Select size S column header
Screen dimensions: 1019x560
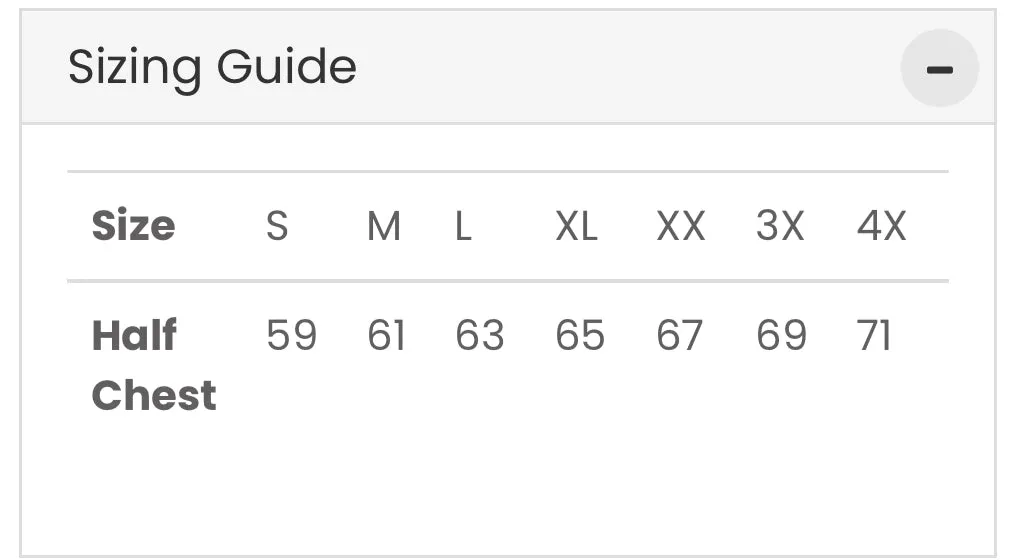(x=277, y=227)
